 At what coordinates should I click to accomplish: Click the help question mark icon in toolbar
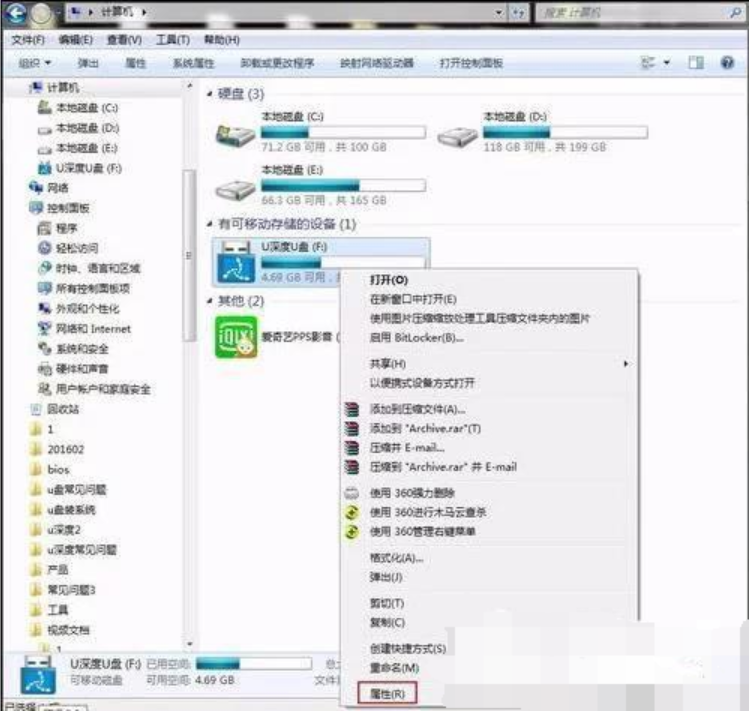(x=726, y=63)
